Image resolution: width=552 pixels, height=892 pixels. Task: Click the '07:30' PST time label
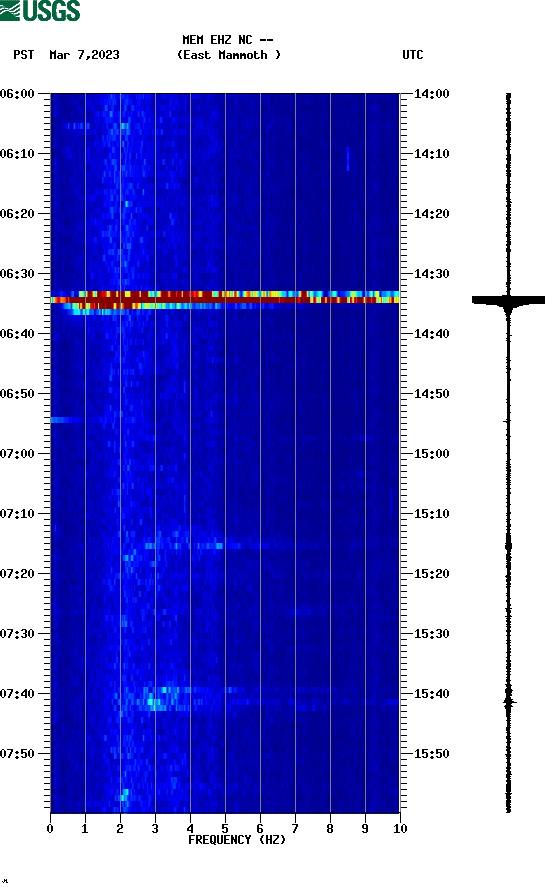18,634
